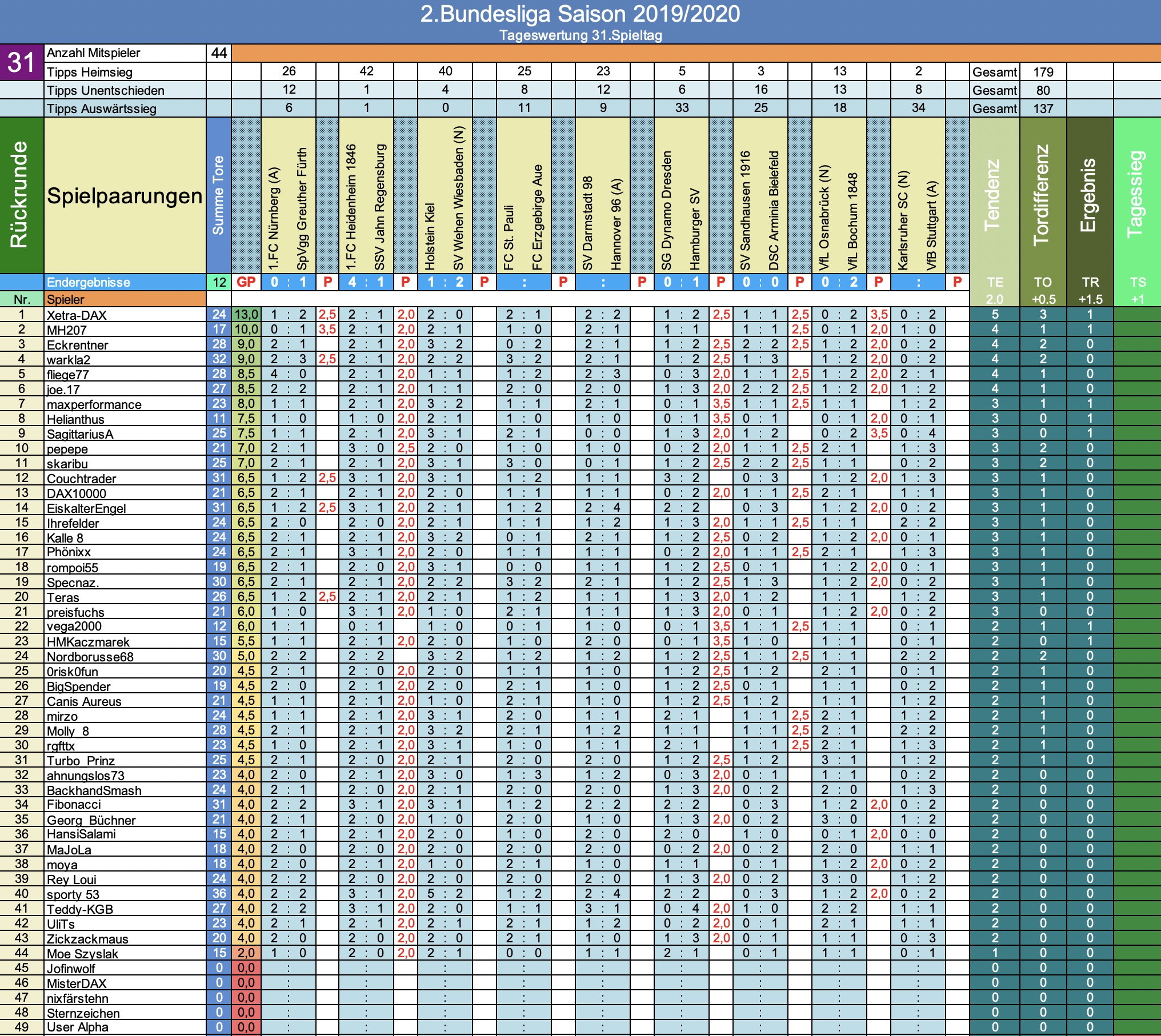Click the purple matchday number 31 cell
Screen dimensions: 1161x1036
(22, 62)
